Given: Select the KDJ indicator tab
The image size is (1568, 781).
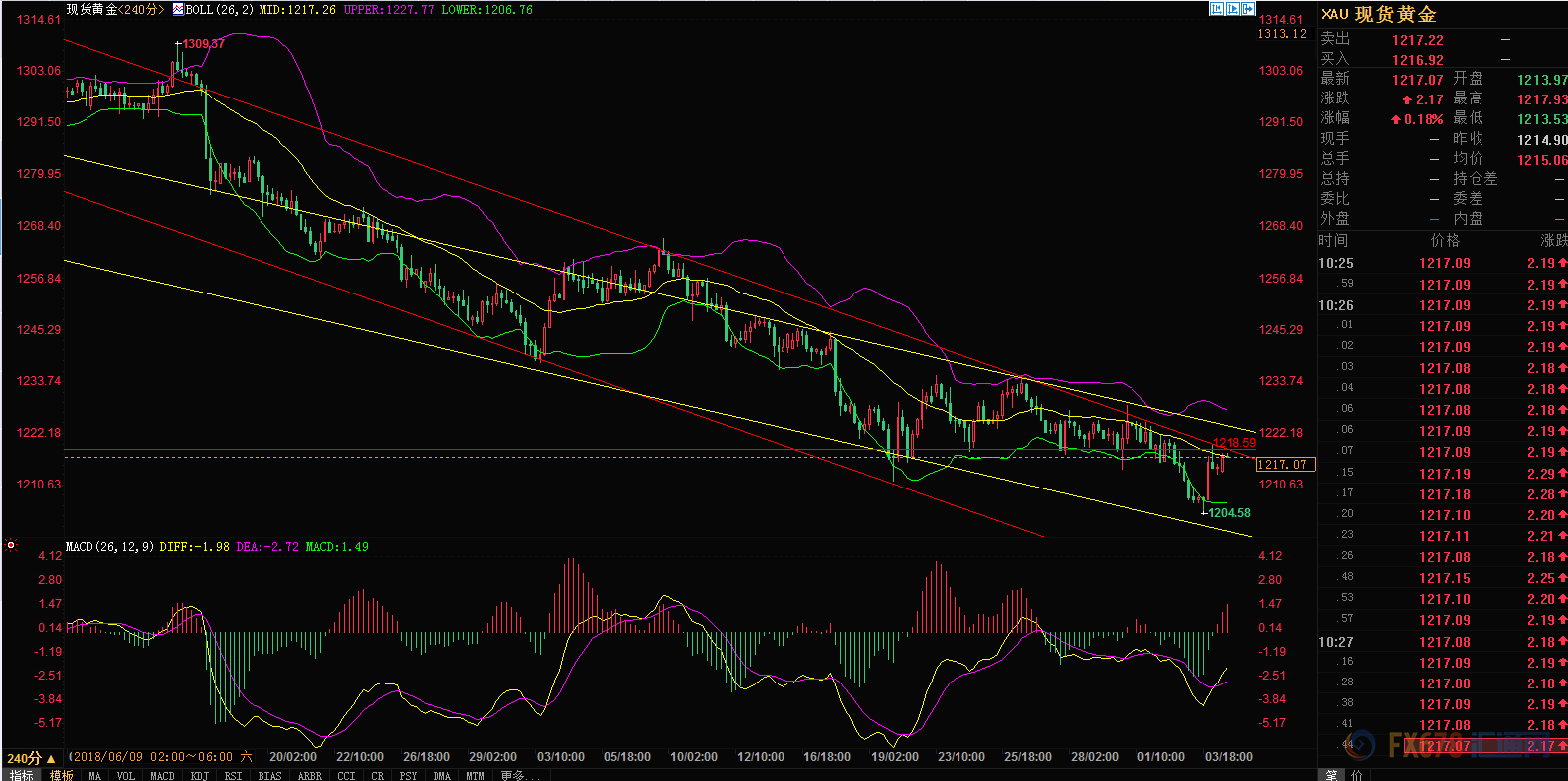Looking at the screenshot, I should 199,775.
